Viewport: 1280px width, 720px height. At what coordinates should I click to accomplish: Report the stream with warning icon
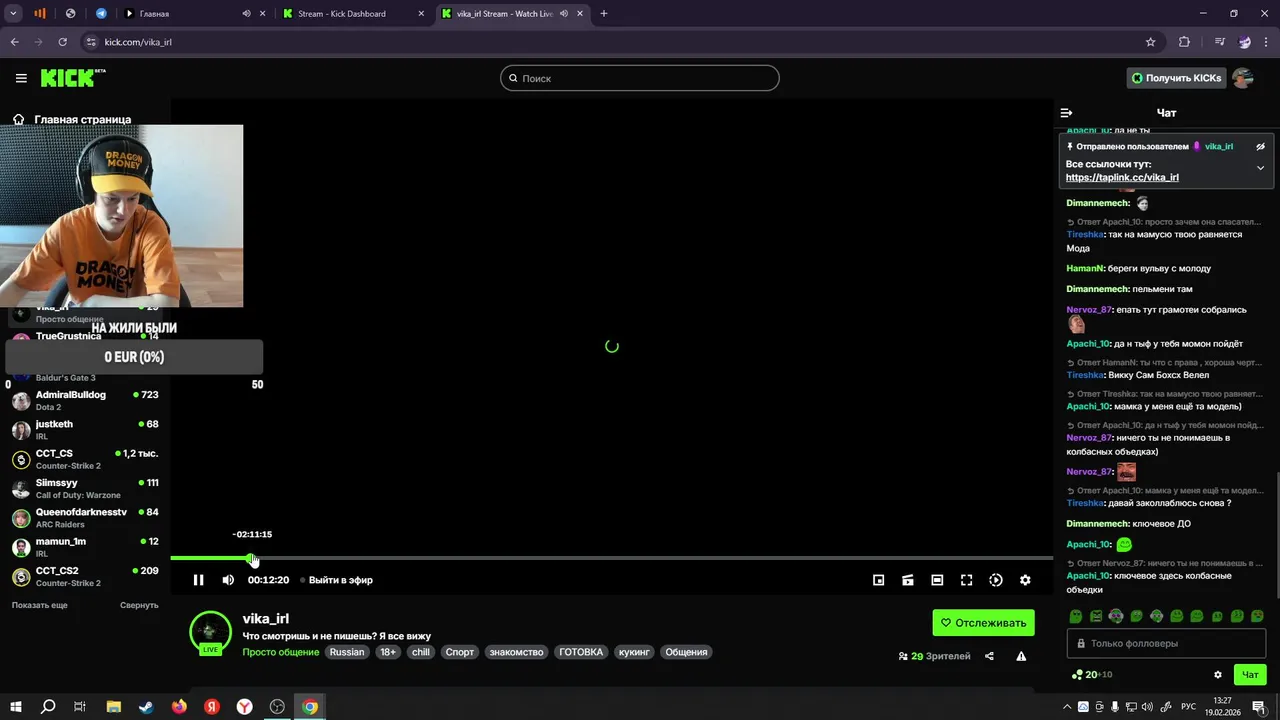click(1021, 656)
